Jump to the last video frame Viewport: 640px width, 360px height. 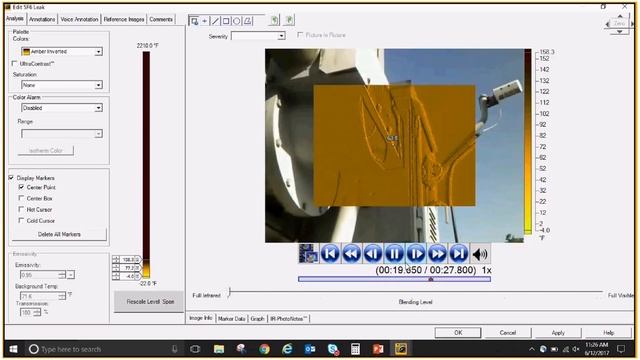(x=458, y=254)
